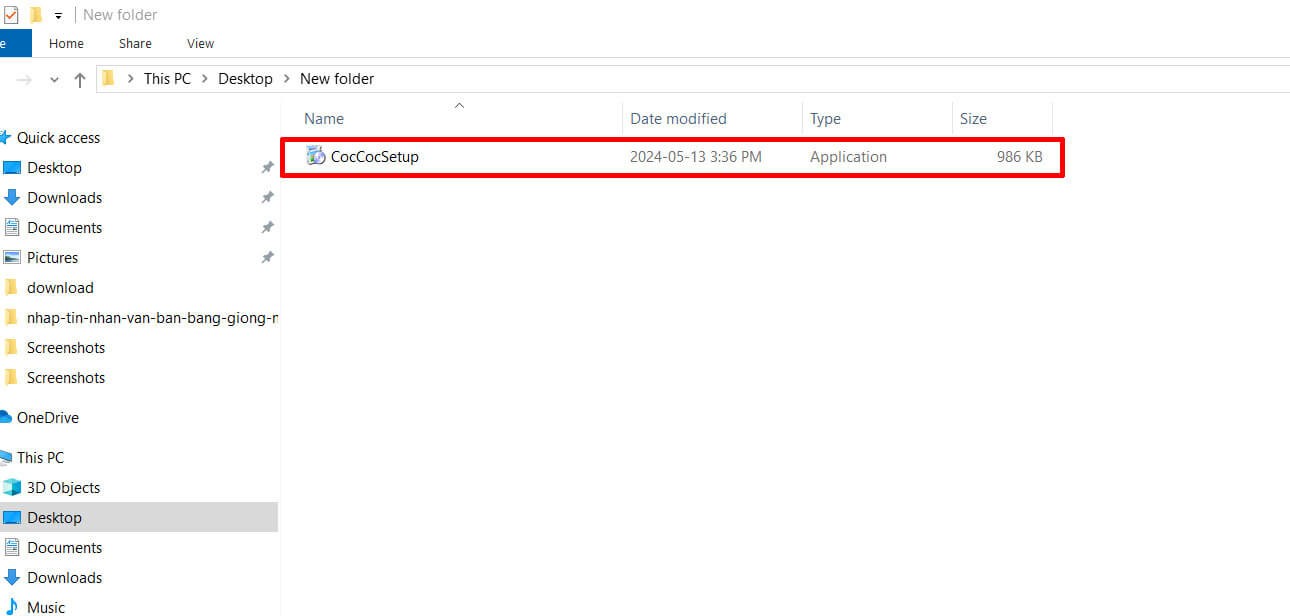Sort files by the Date modified column

click(x=678, y=118)
